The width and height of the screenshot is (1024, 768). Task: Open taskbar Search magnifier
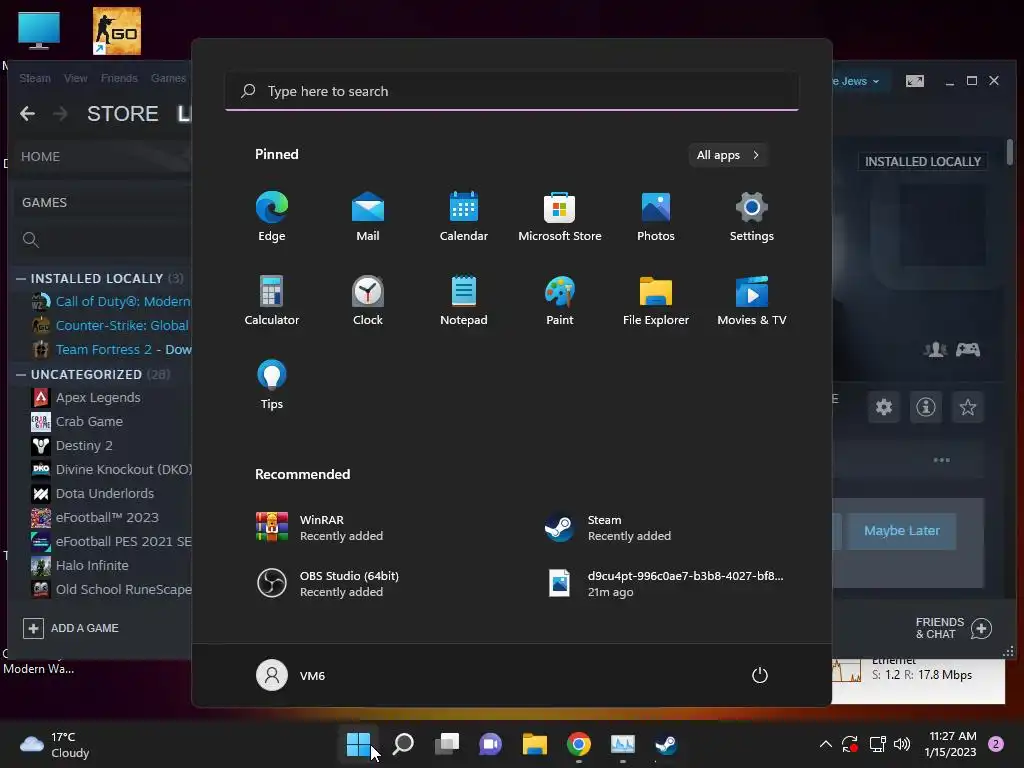click(x=403, y=744)
